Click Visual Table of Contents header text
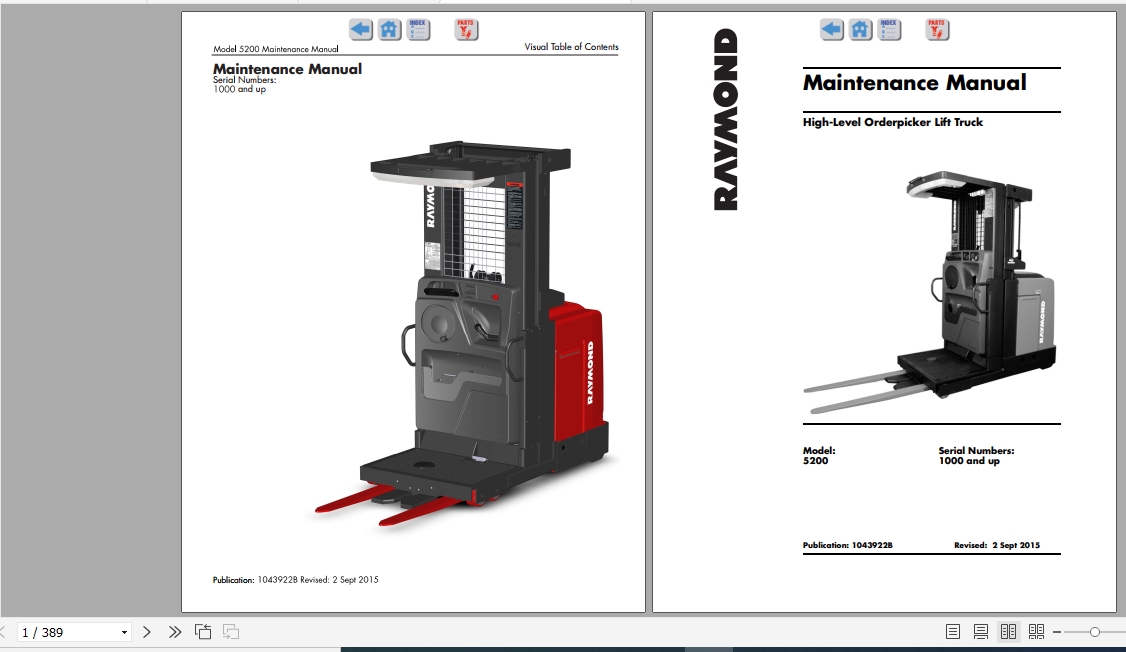The height and width of the screenshot is (652, 1126). point(571,47)
